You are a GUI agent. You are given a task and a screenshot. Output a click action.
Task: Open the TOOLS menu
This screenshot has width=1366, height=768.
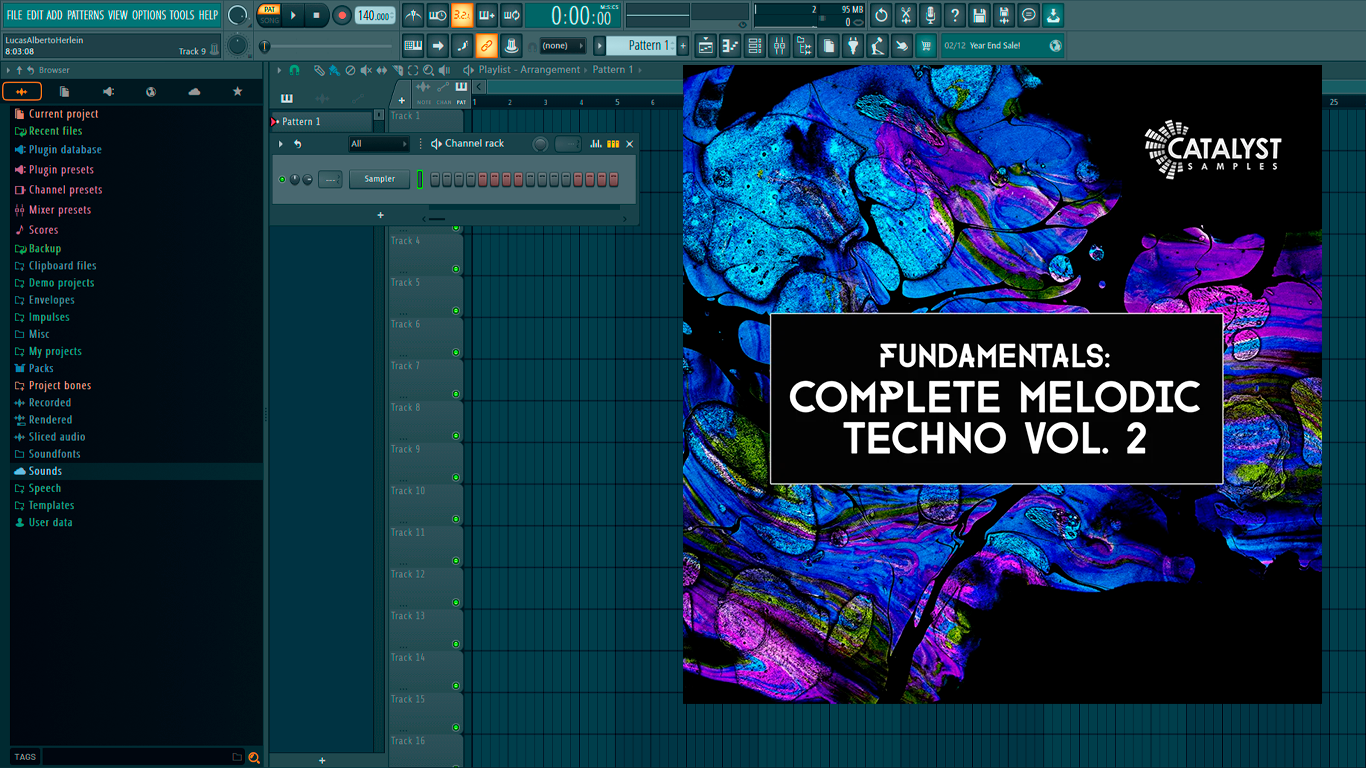pos(182,15)
